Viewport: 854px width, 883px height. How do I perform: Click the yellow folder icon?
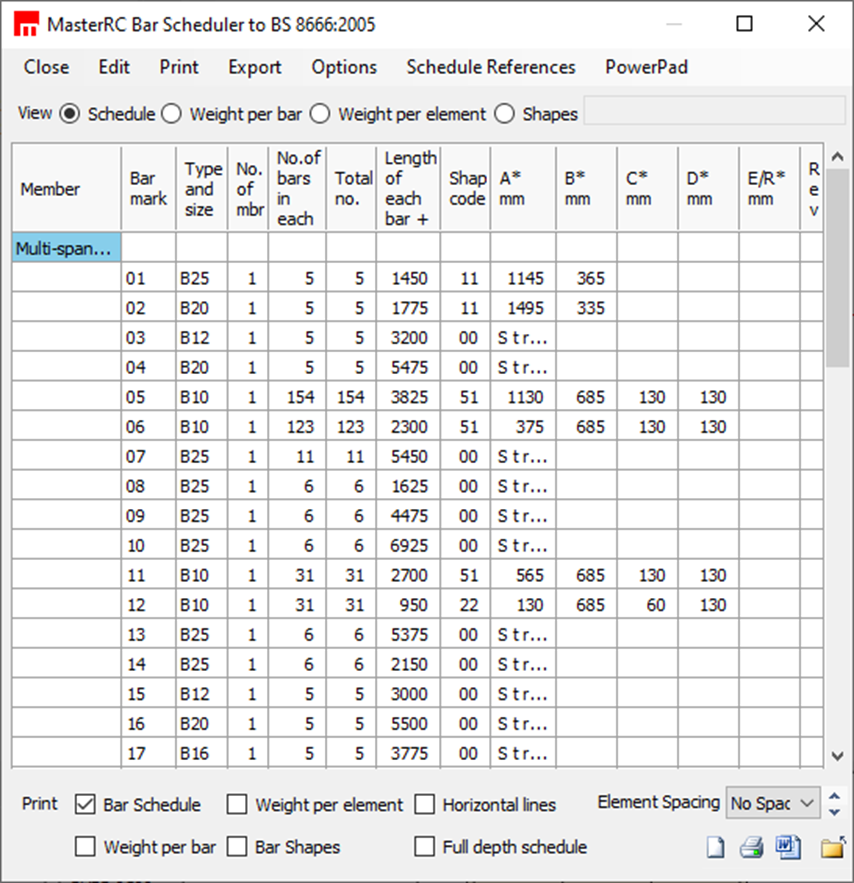click(833, 846)
